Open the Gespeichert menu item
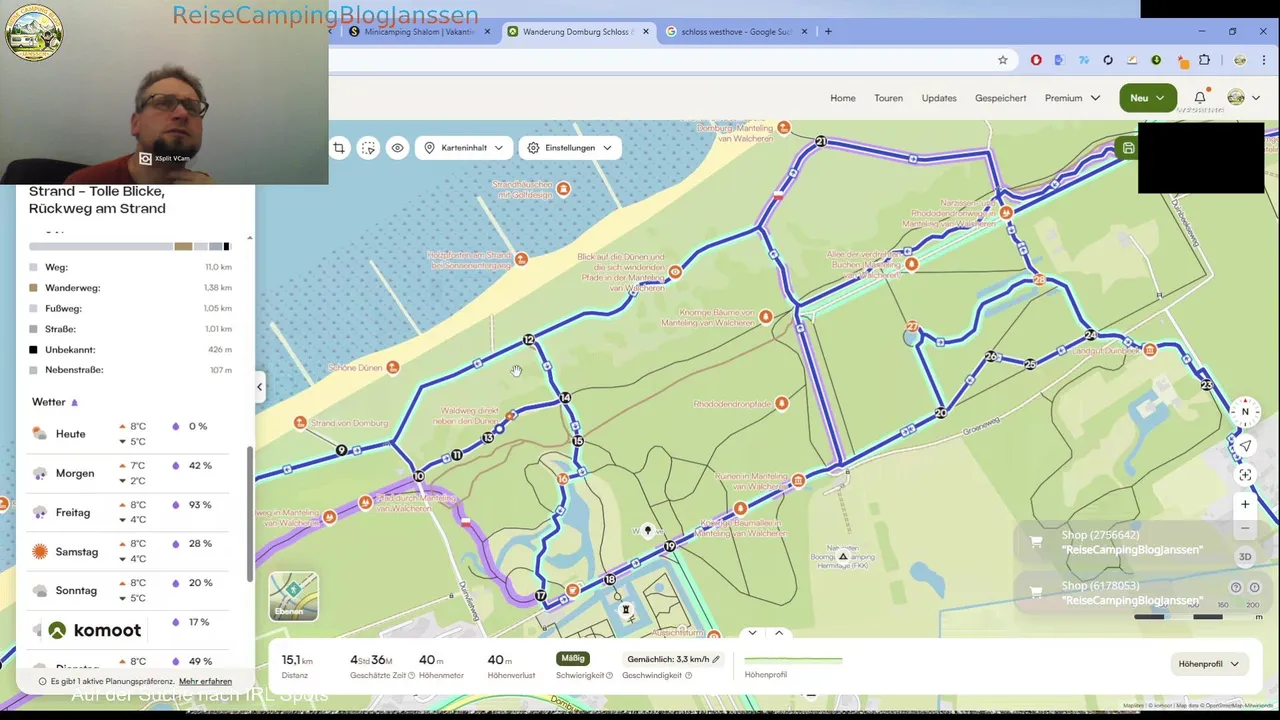This screenshot has width=1280, height=720. (1001, 98)
